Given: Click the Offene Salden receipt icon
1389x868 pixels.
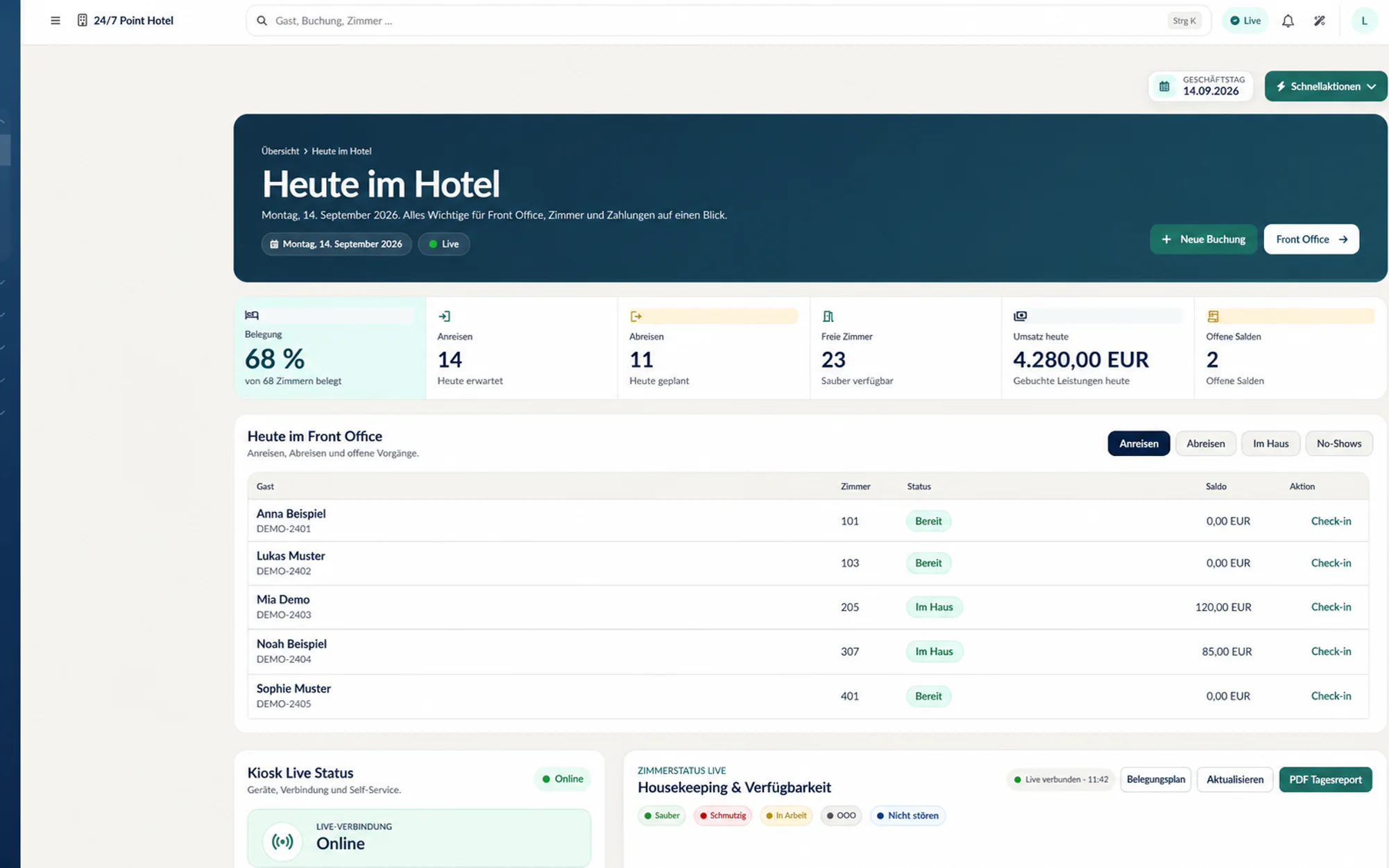Looking at the screenshot, I should tap(1213, 316).
